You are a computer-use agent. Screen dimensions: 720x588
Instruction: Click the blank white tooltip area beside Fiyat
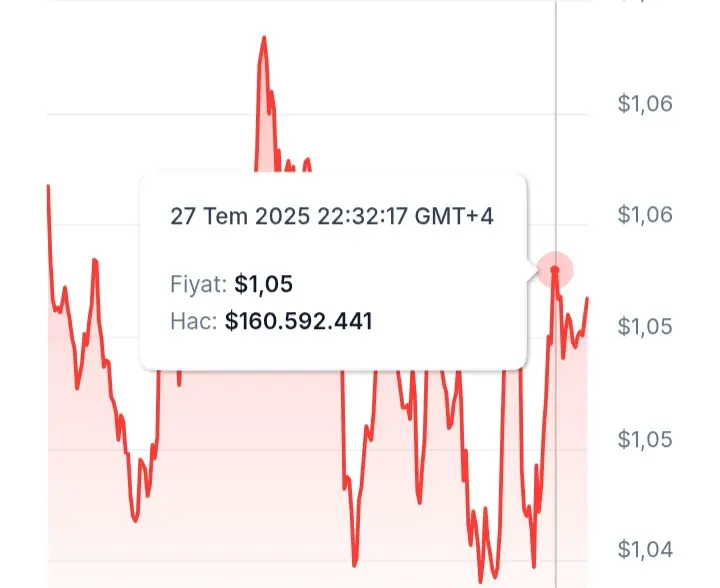pyautogui.click(x=409, y=284)
